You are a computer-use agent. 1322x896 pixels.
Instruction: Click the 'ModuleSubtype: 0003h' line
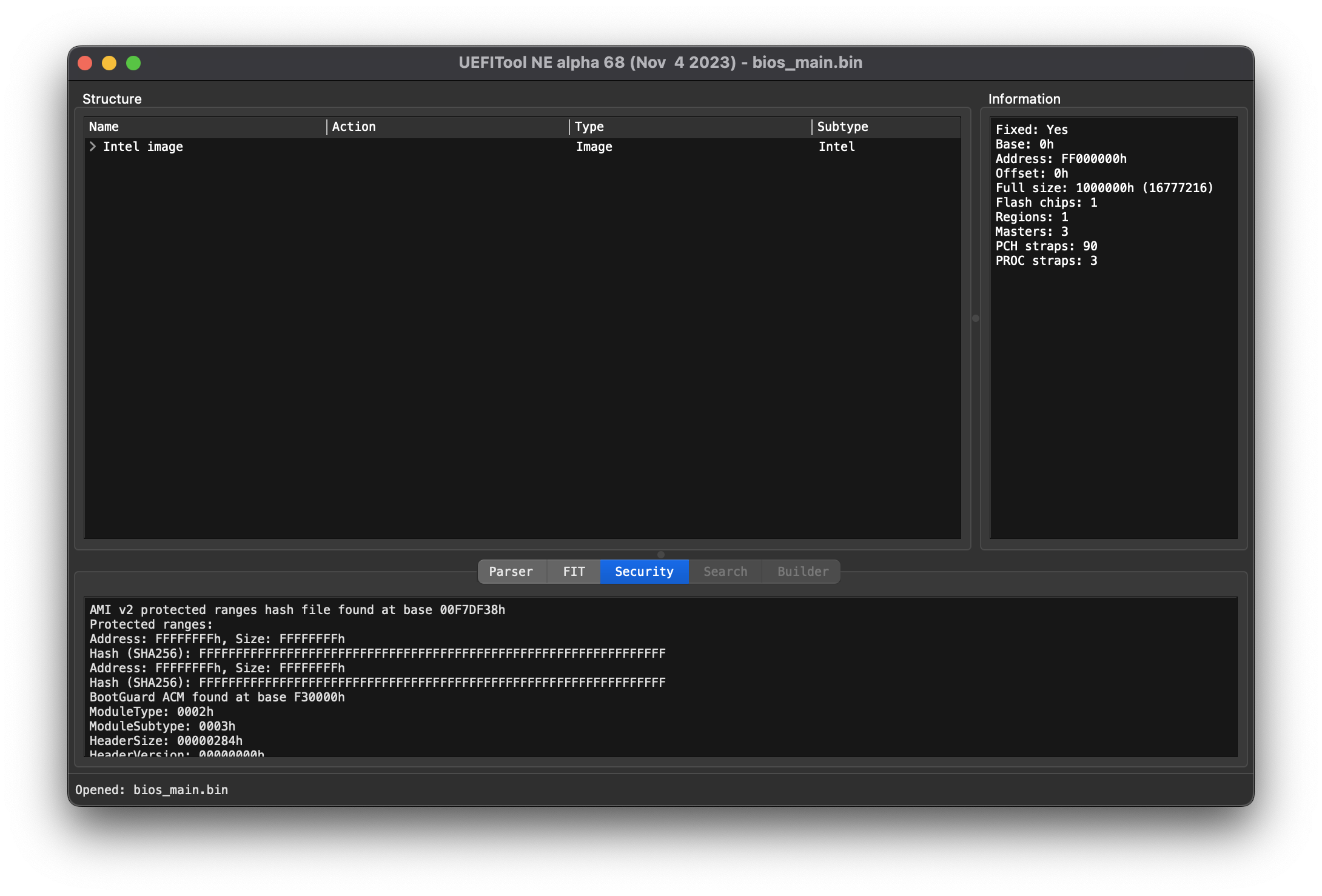coord(162,726)
